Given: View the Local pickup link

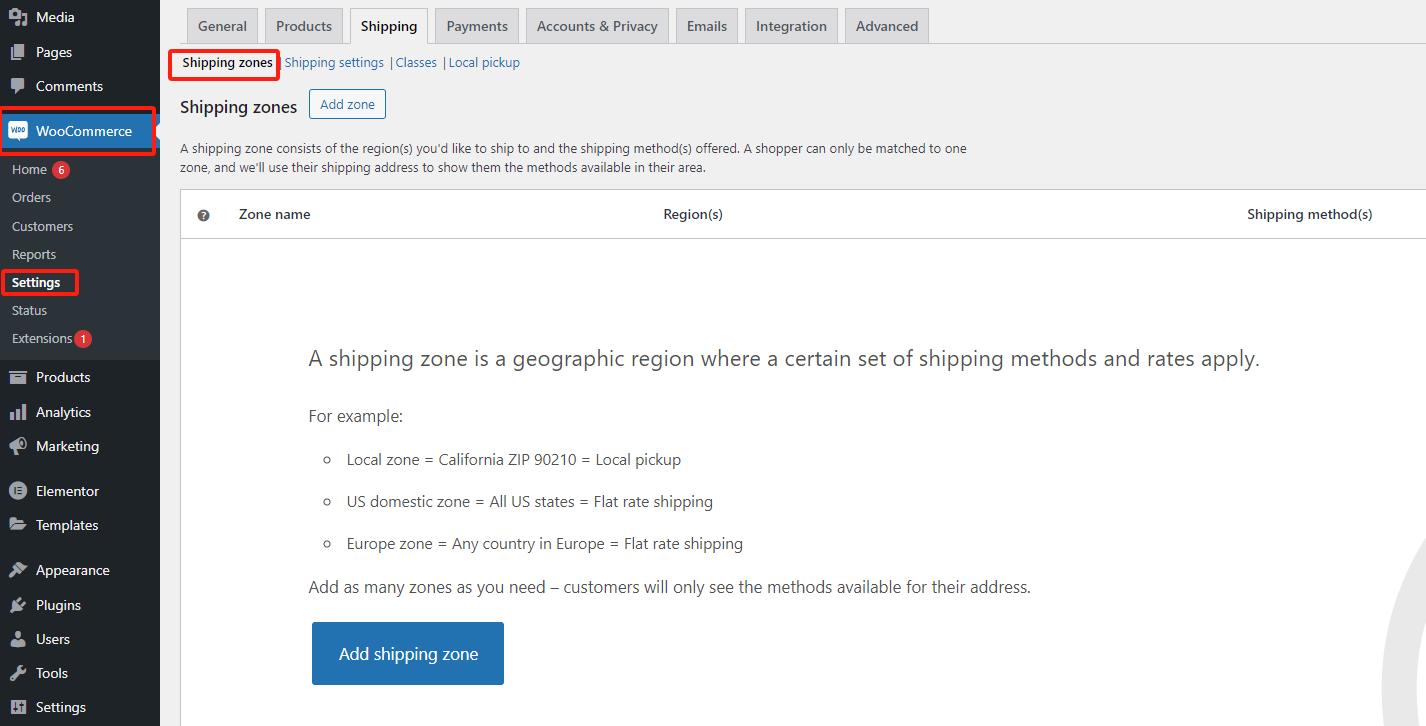Looking at the screenshot, I should (x=484, y=62).
